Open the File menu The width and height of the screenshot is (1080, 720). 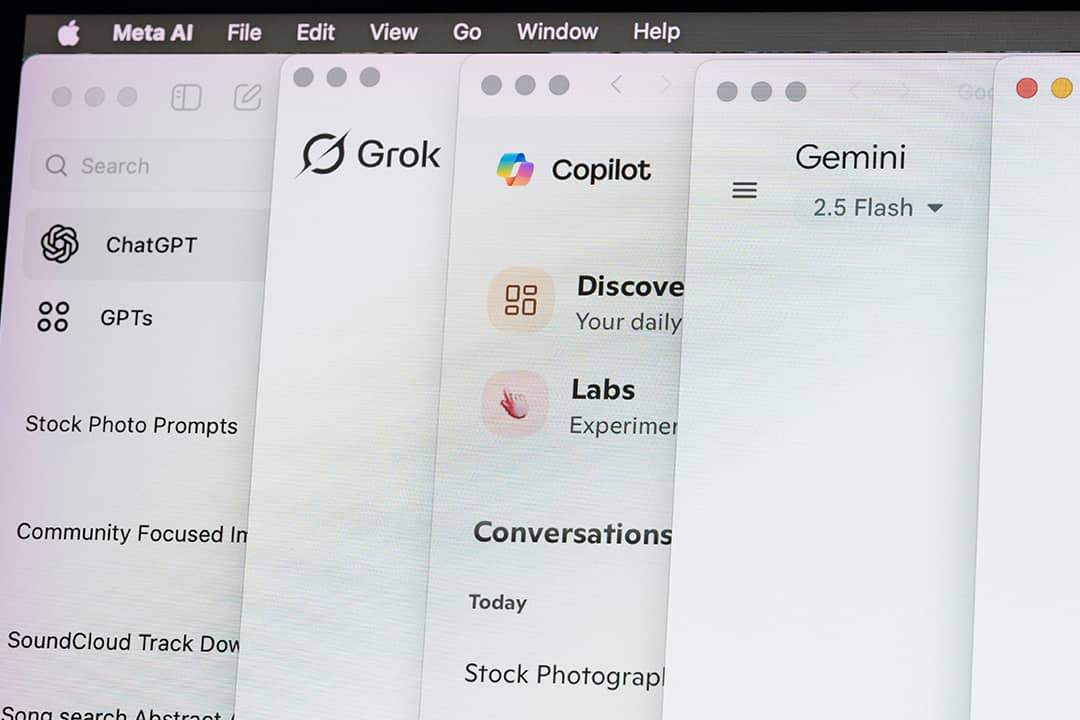click(x=244, y=32)
